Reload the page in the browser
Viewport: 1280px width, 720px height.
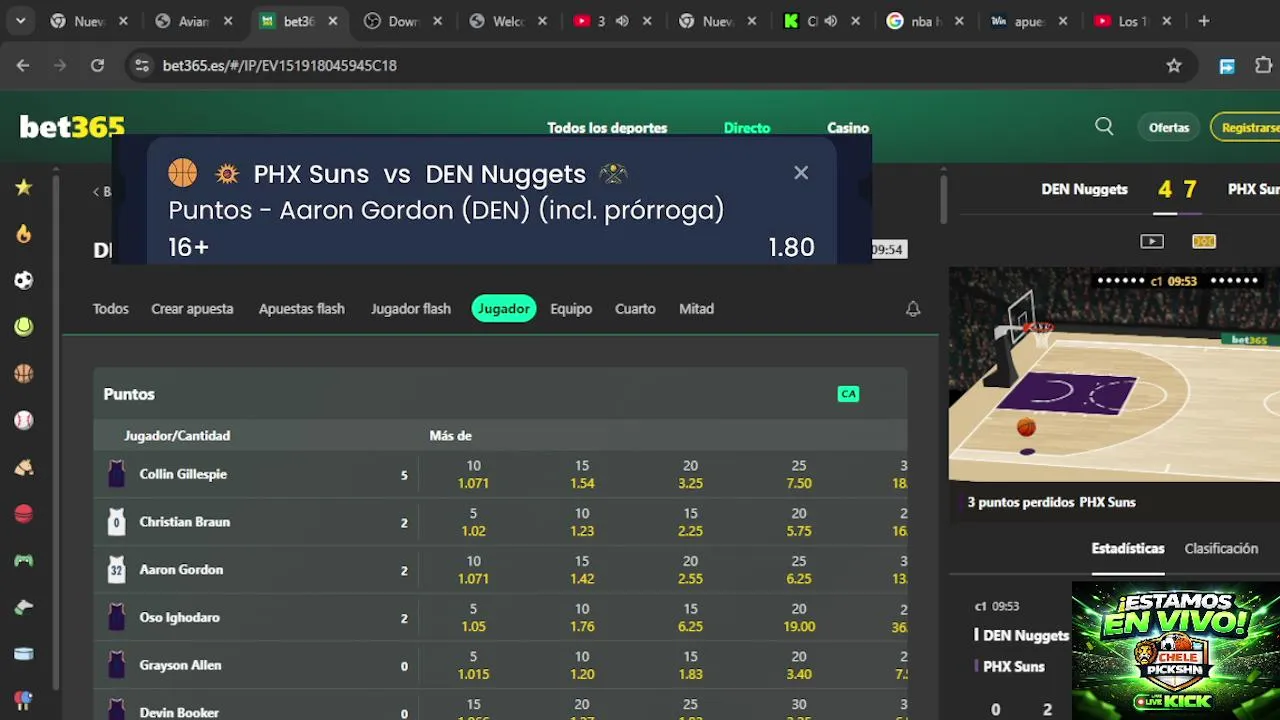[97, 65]
